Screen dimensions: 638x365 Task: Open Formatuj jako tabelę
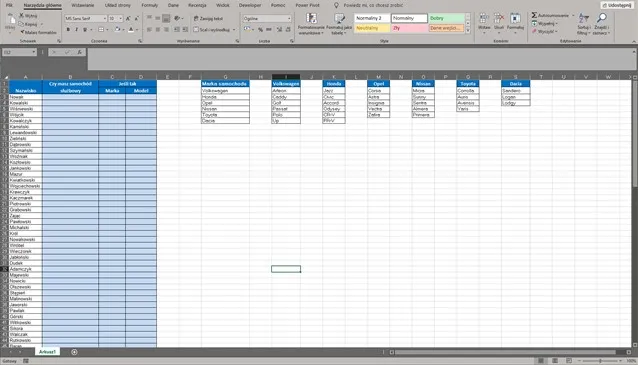tap(339, 24)
